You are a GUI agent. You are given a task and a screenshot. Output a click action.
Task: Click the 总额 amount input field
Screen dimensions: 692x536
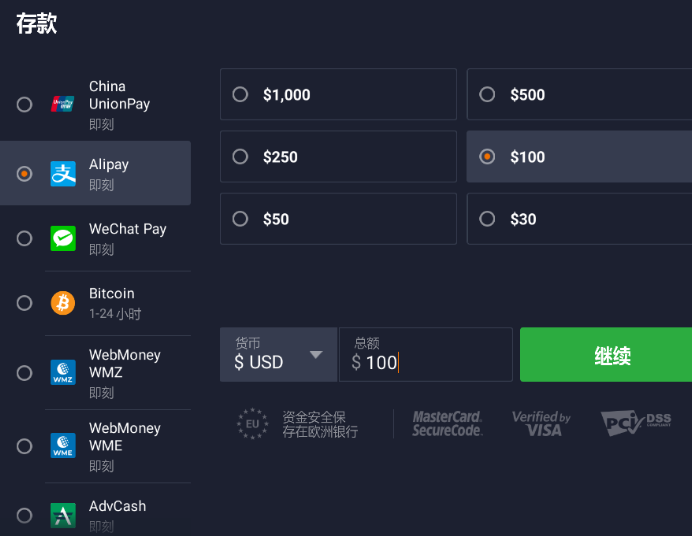(425, 355)
